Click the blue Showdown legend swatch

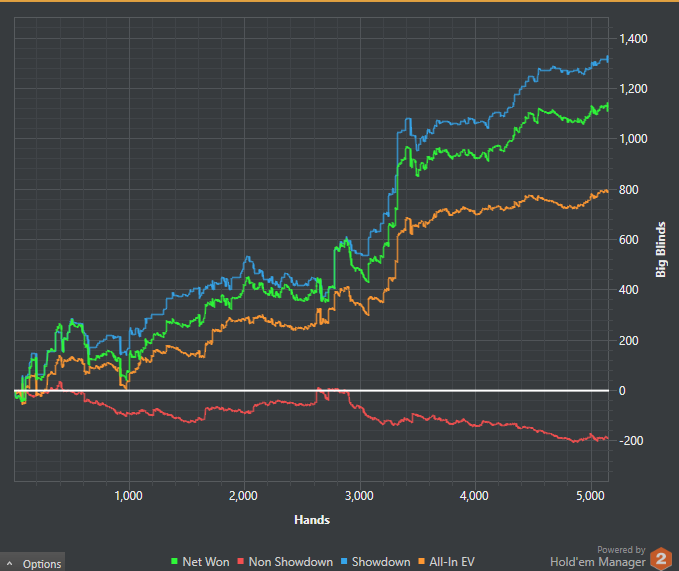click(344, 561)
